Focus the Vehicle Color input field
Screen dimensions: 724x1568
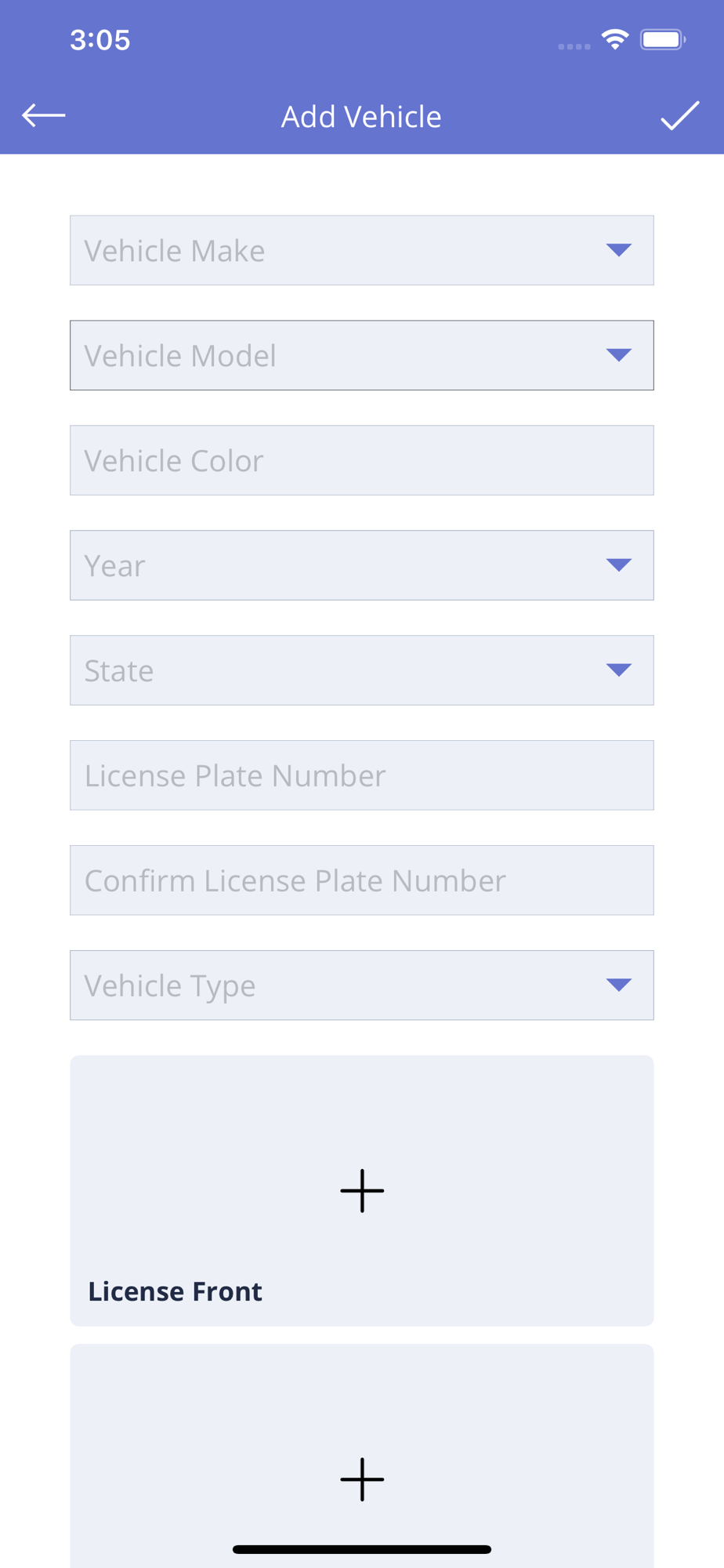(362, 460)
